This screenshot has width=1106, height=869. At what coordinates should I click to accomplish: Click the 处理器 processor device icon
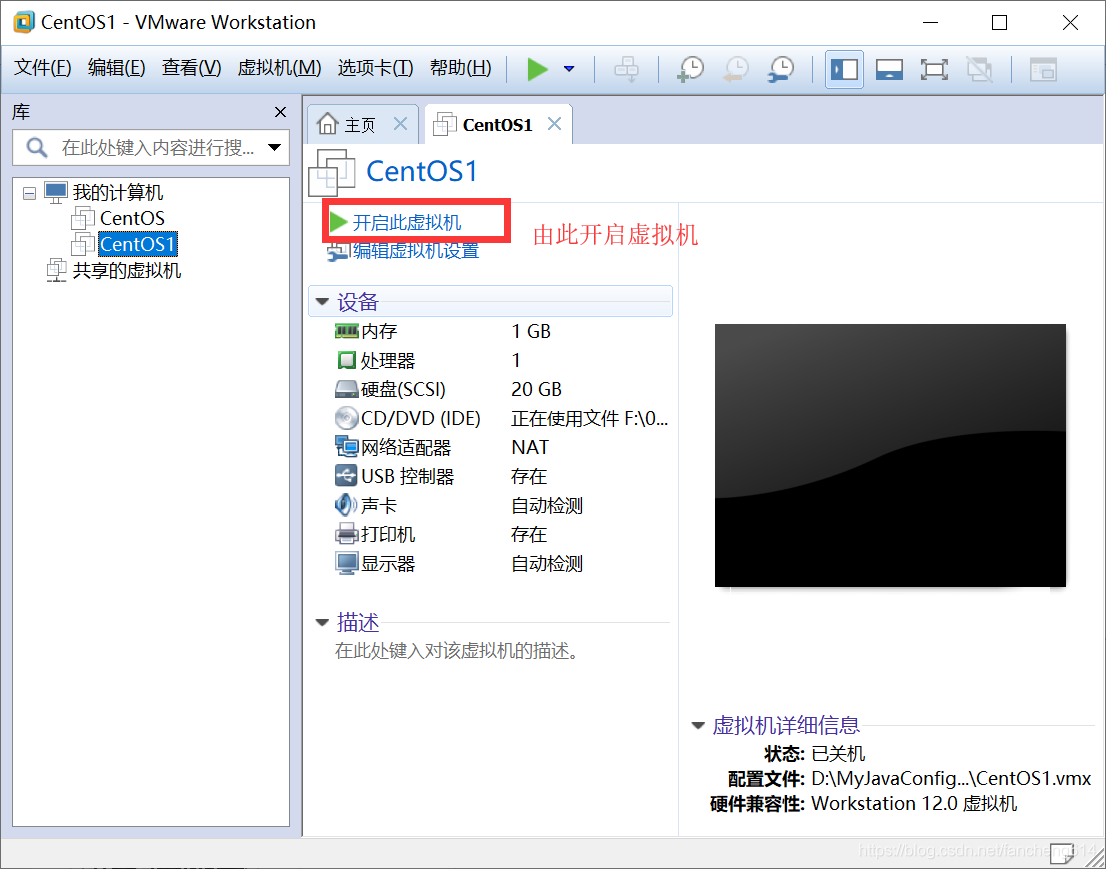346,360
